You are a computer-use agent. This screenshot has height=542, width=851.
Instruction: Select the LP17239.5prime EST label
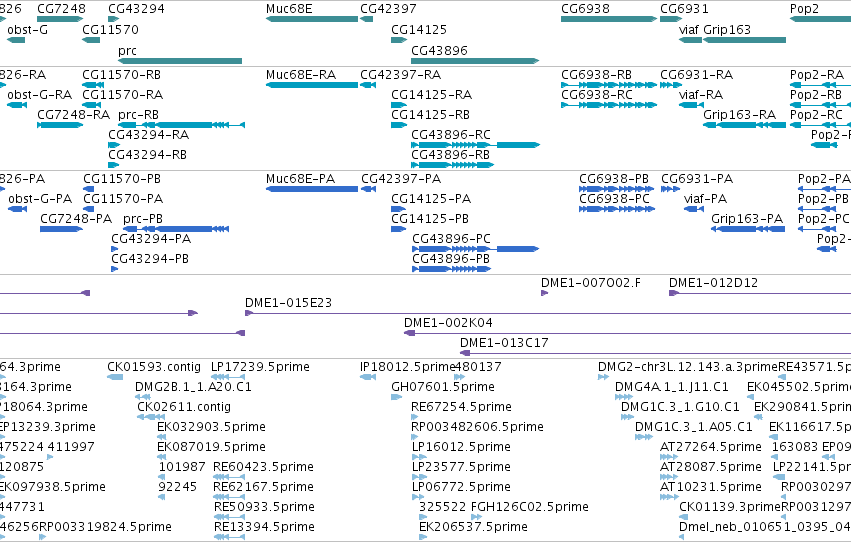tap(260, 367)
